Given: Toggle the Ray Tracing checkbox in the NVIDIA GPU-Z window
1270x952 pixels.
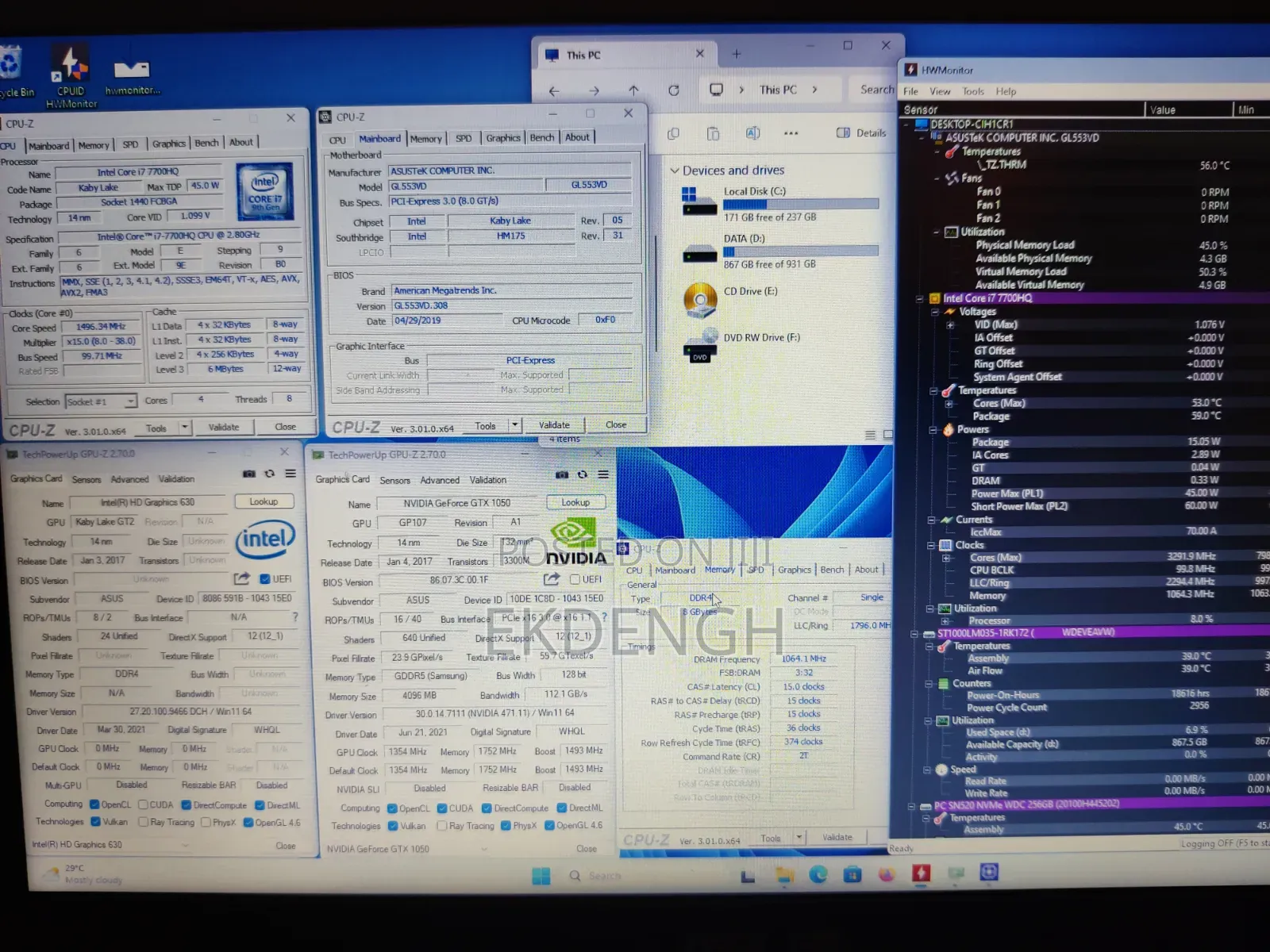Looking at the screenshot, I should coord(441,826).
